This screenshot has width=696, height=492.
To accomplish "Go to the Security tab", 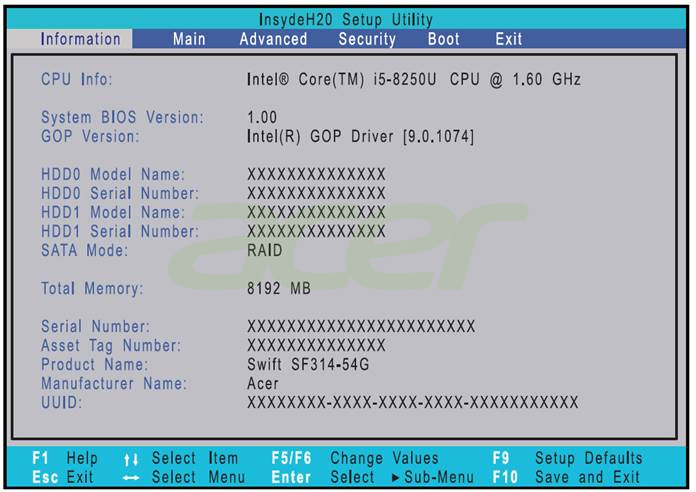I will [x=367, y=39].
